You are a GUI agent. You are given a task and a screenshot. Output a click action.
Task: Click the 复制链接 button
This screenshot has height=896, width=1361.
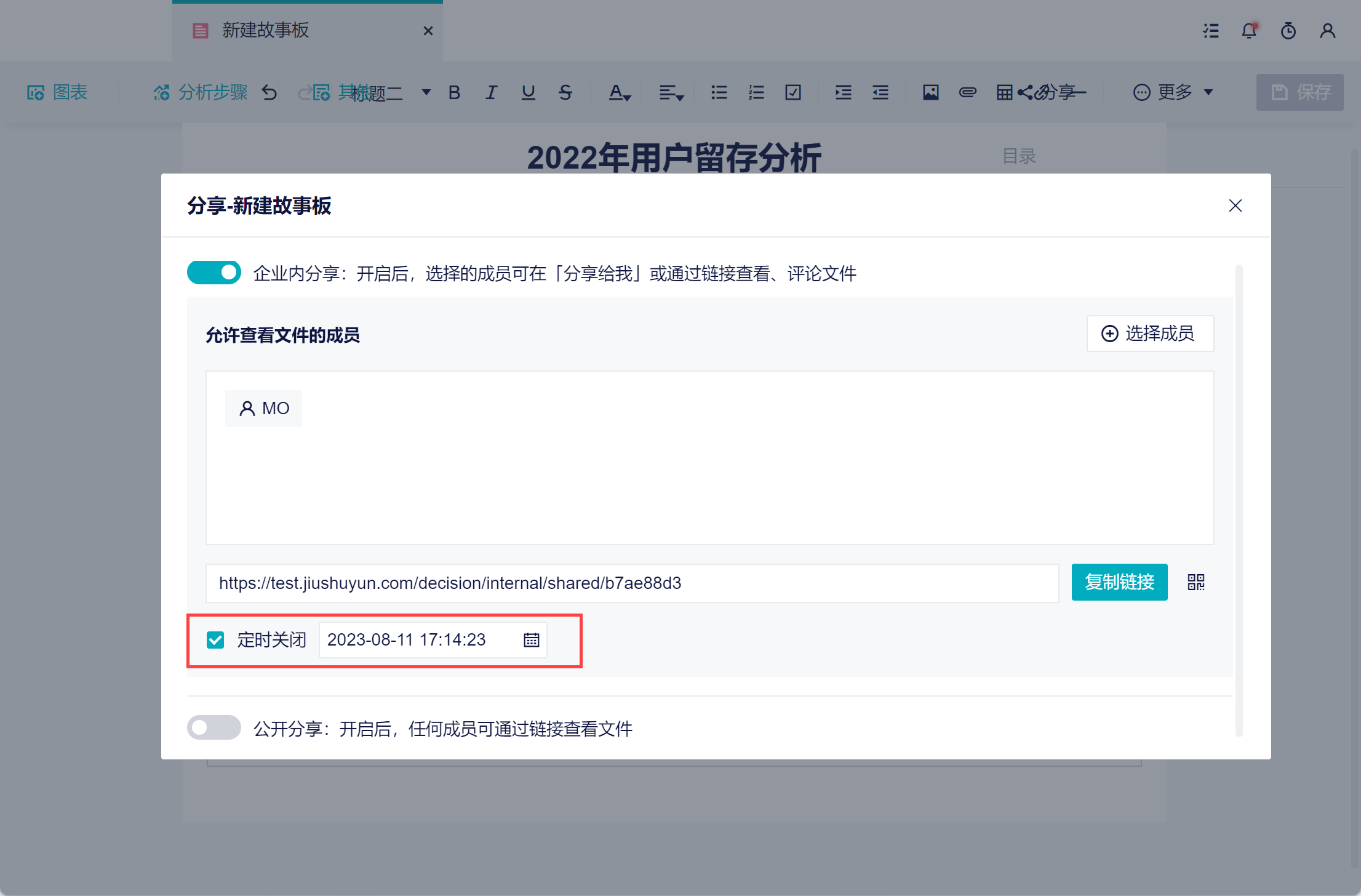[1119, 582]
